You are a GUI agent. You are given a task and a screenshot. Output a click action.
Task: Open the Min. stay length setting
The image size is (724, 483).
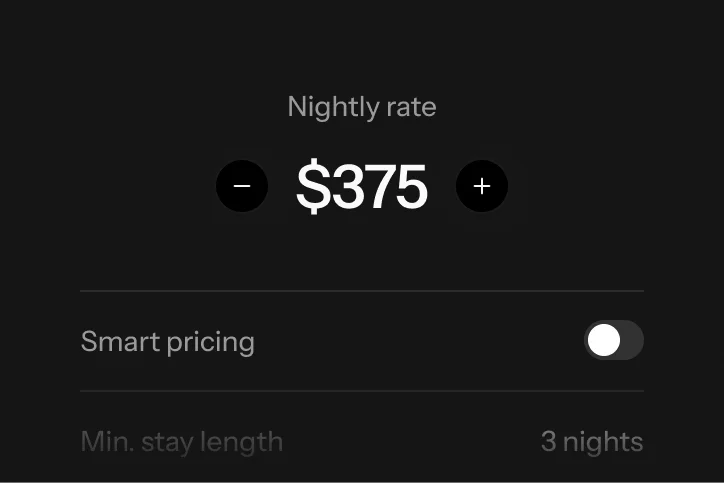tap(361, 441)
